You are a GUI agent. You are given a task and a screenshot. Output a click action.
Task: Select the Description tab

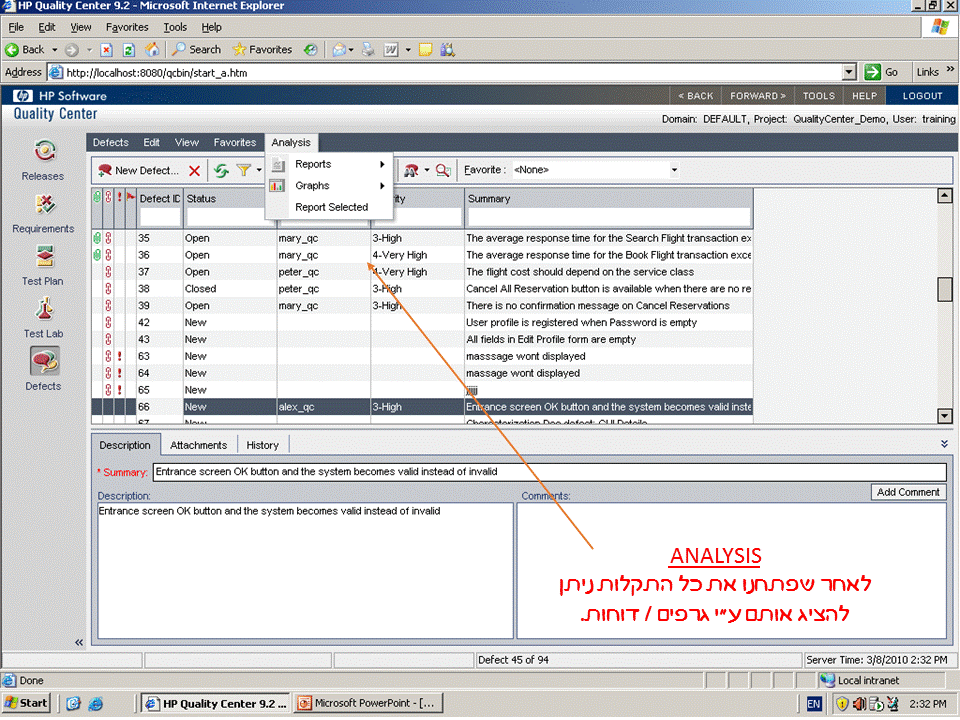pos(126,446)
